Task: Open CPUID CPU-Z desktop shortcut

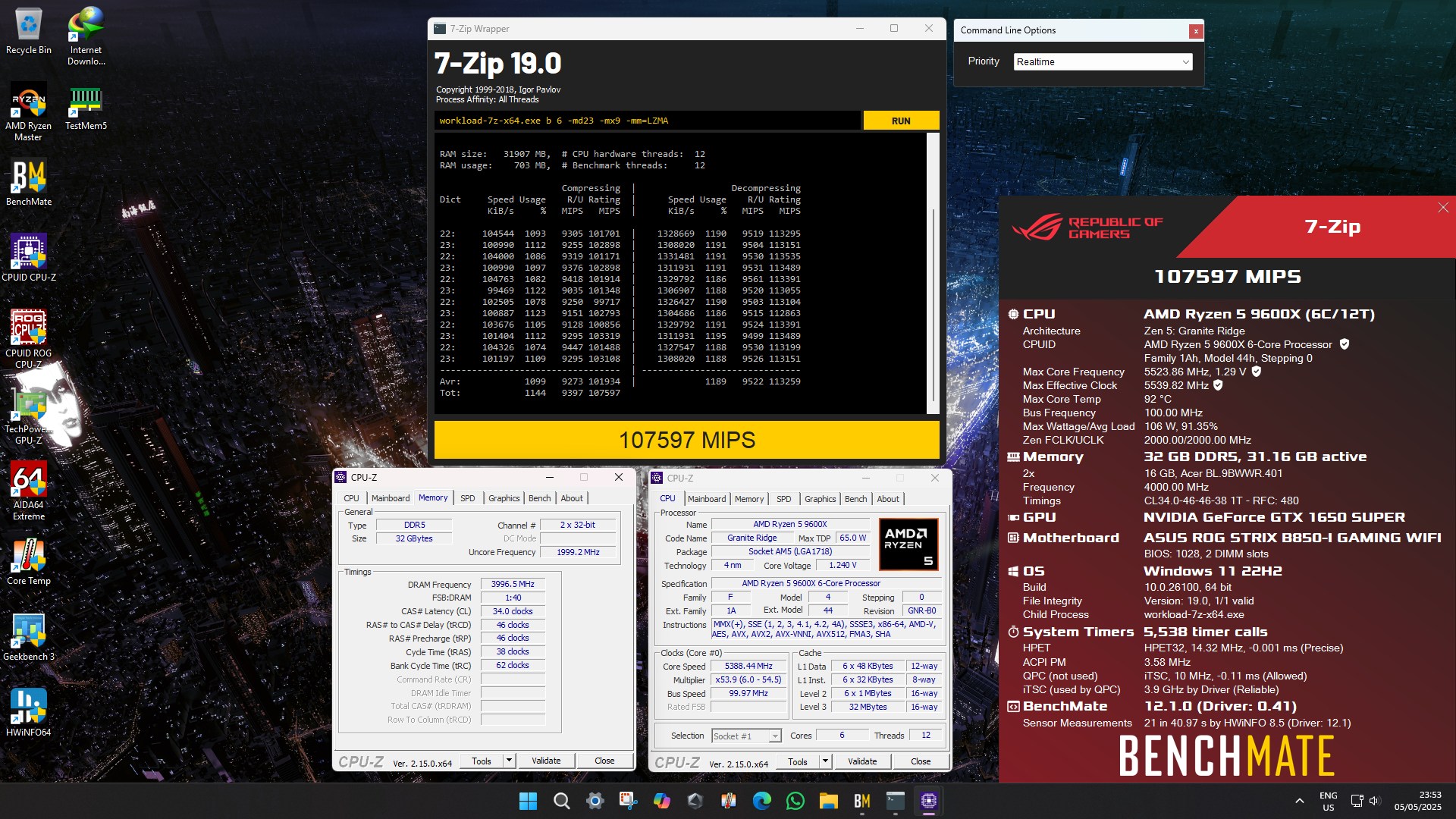Action: pyautogui.click(x=29, y=258)
